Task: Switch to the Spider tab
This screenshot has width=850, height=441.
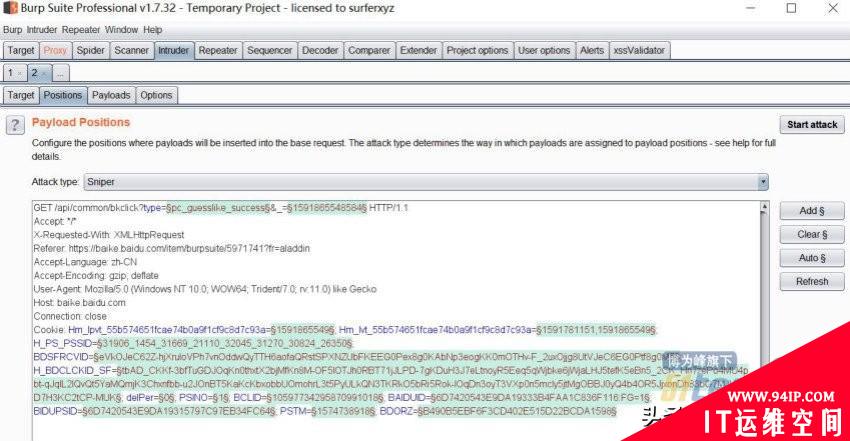Action: click(x=90, y=50)
